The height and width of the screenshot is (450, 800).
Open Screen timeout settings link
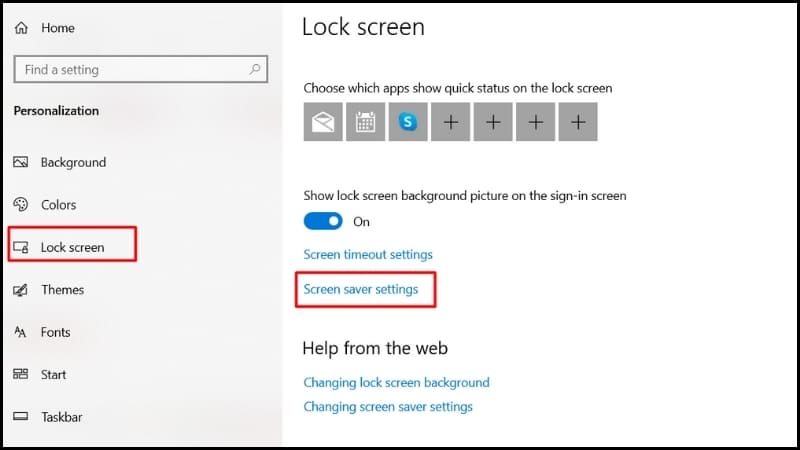(x=368, y=255)
